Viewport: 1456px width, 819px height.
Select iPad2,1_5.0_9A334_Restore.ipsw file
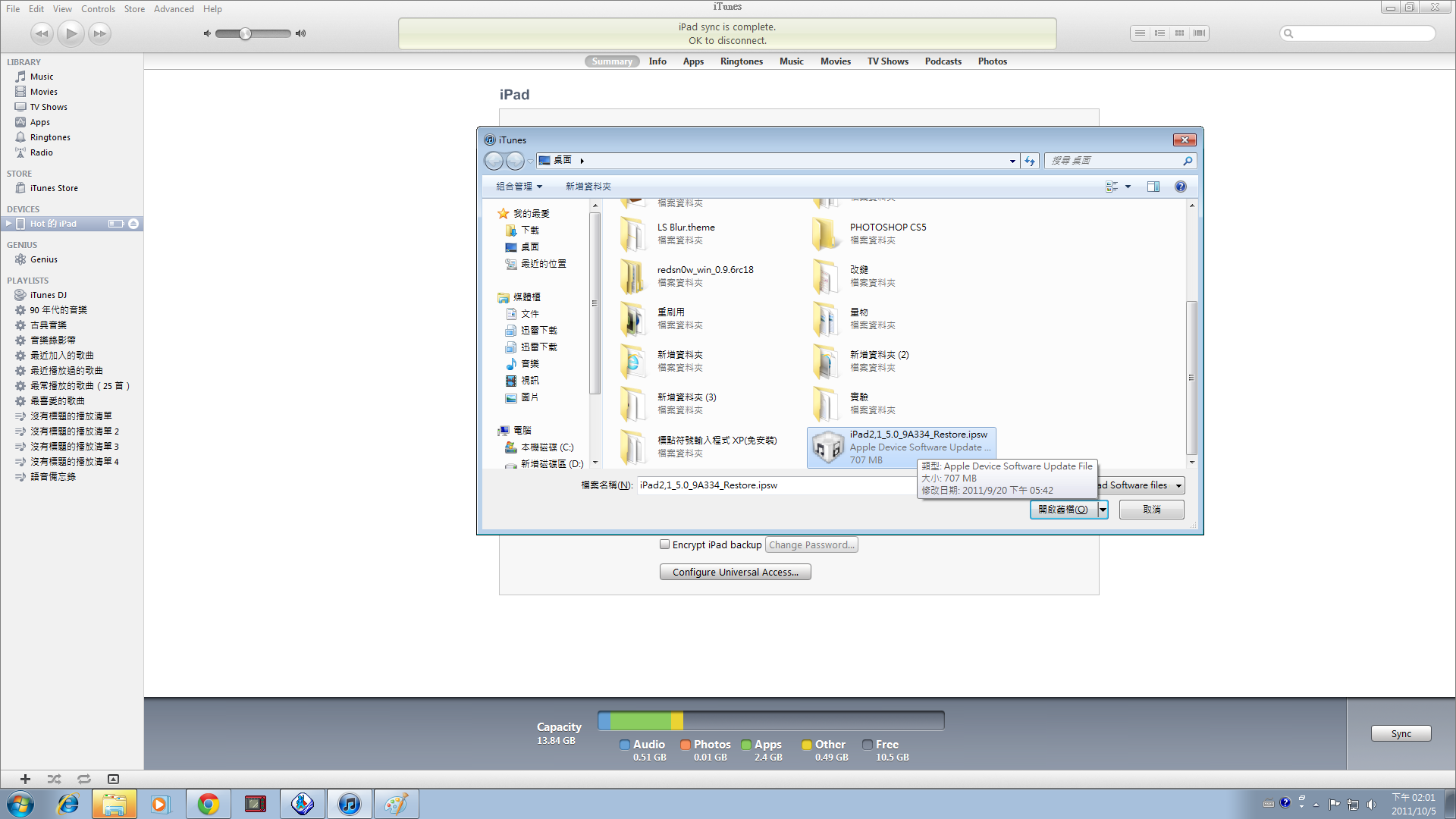pyautogui.click(x=901, y=447)
